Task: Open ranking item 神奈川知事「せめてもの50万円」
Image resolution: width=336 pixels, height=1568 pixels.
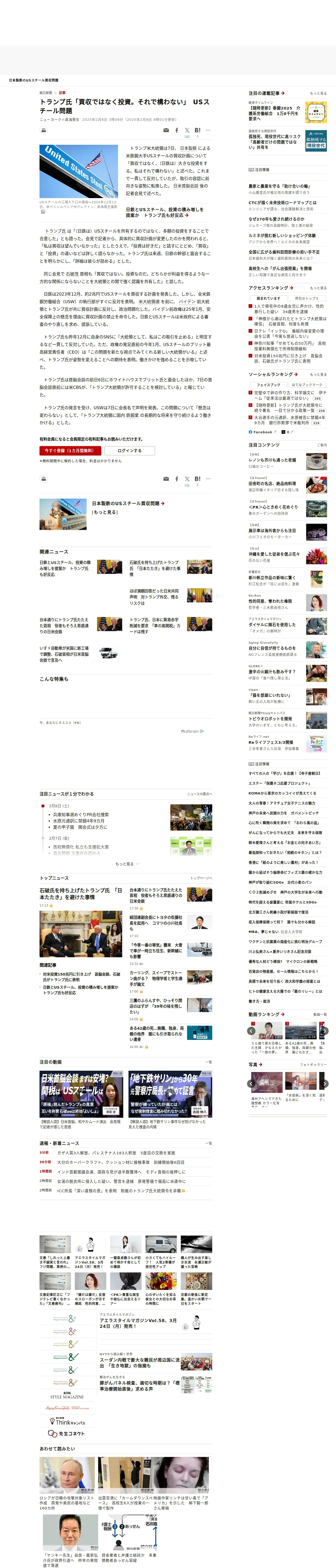Action: (x=290, y=346)
